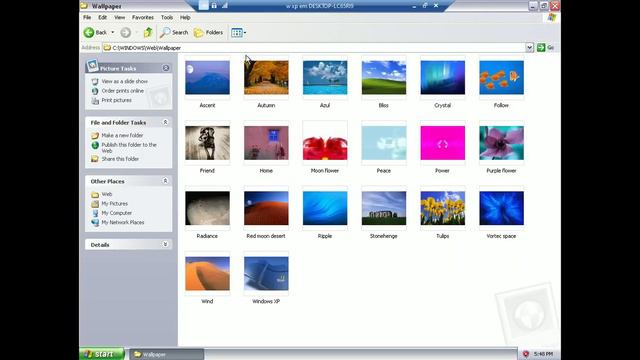Open the Web folder link
Image resolution: width=640 pixels, height=360 pixels.
pos(107,194)
